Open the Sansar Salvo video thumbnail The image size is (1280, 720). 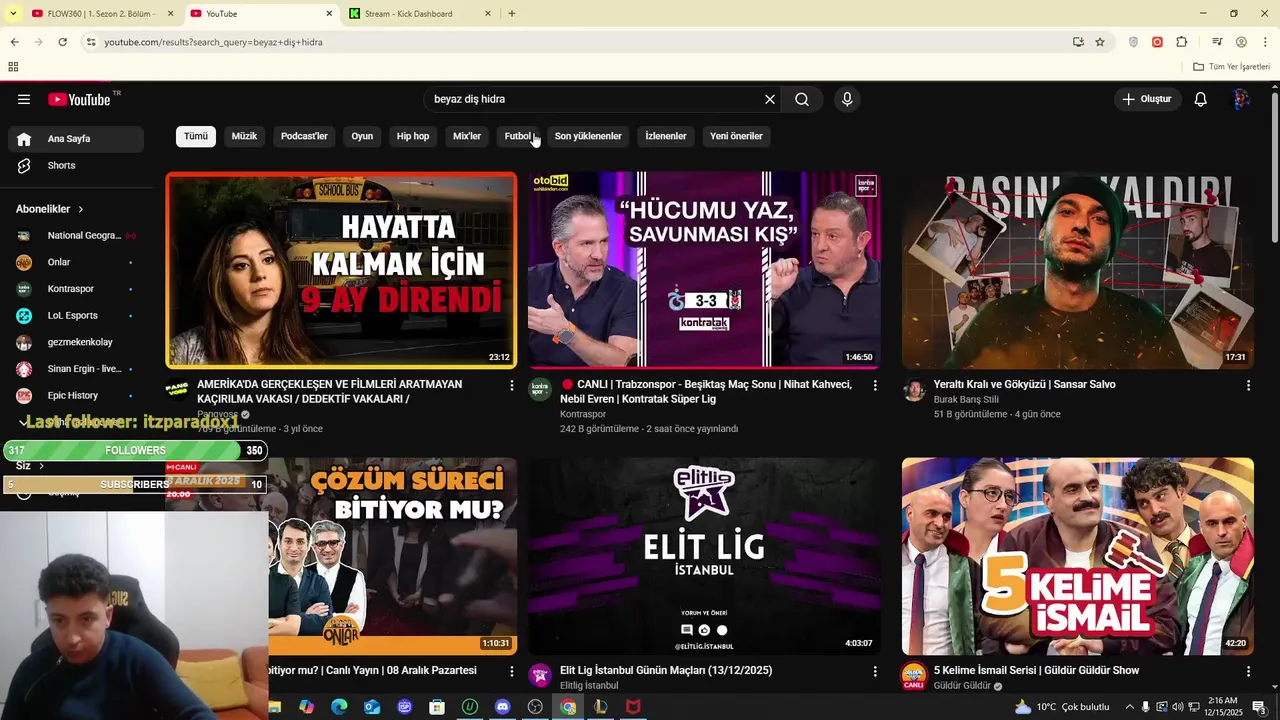[x=1078, y=270]
